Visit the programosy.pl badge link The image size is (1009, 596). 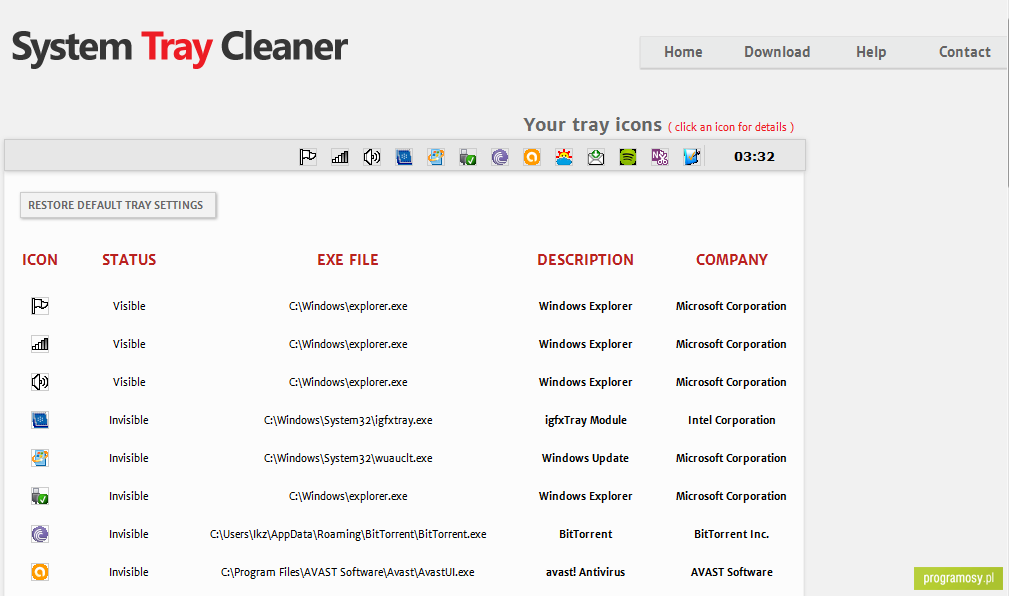tap(958, 578)
